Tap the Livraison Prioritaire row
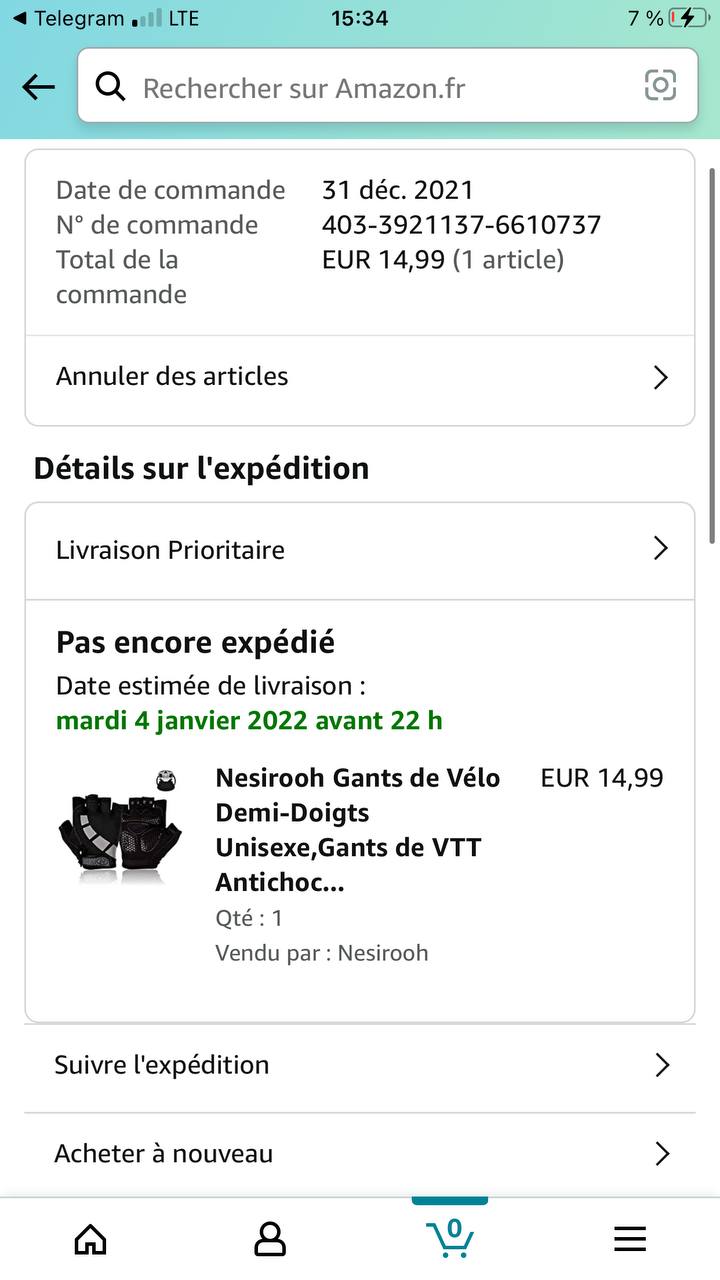 click(x=300, y=550)
